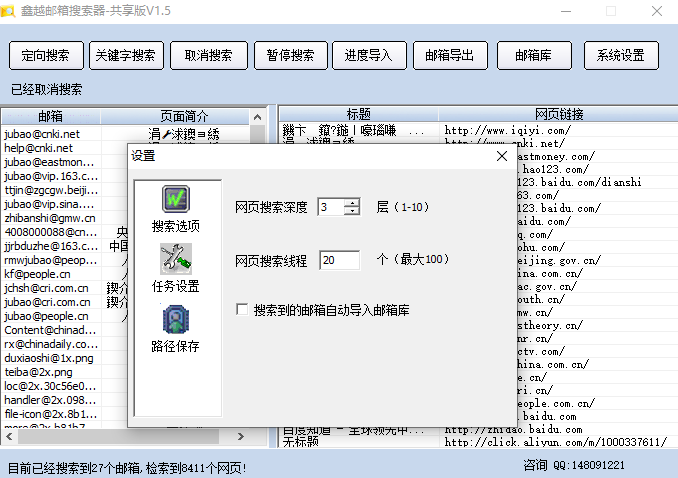Open the 任务设置 task settings icon
The image size is (678, 478).
[x=176, y=268]
